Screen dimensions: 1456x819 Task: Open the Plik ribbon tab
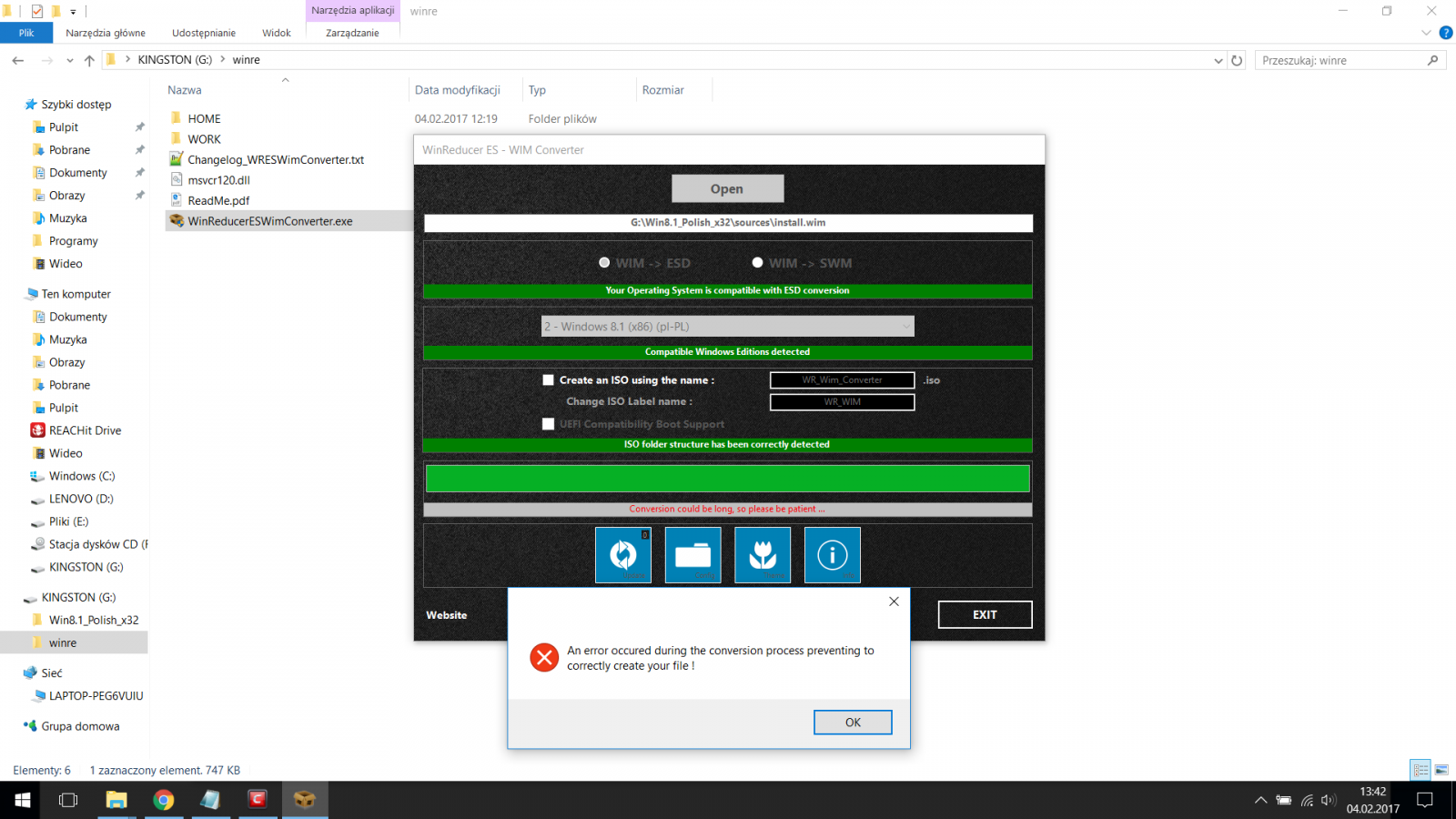point(26,33)
